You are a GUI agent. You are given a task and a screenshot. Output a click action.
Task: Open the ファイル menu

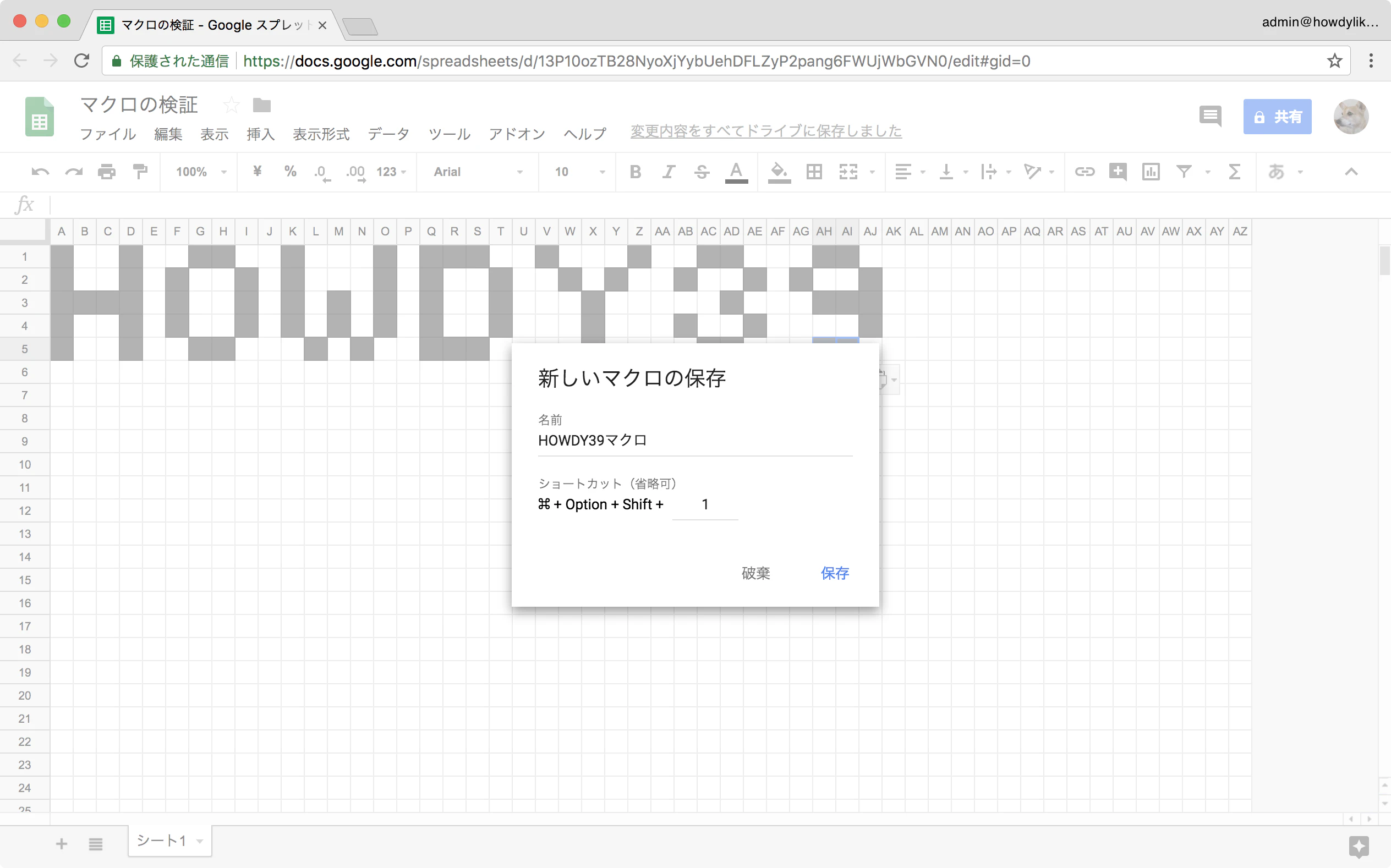coord(108,134)
